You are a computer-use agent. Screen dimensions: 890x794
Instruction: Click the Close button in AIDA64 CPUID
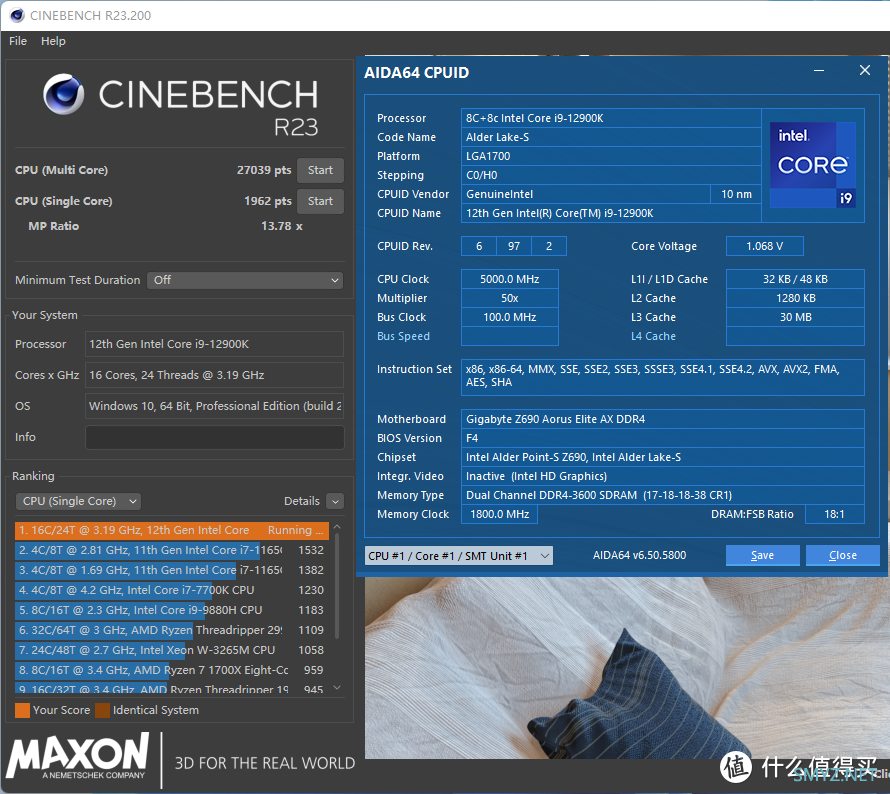click(842, 555)
